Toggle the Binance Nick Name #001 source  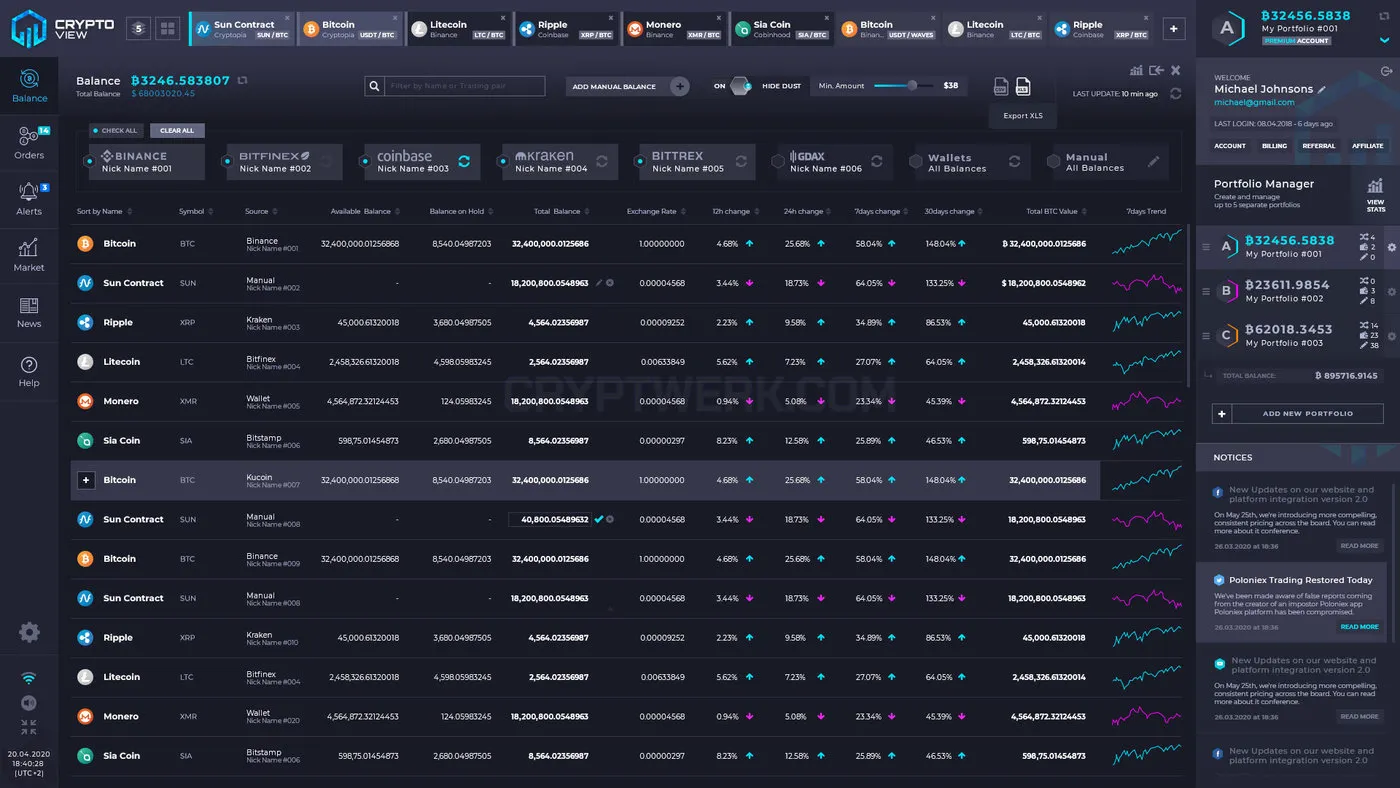click(89, 161)
